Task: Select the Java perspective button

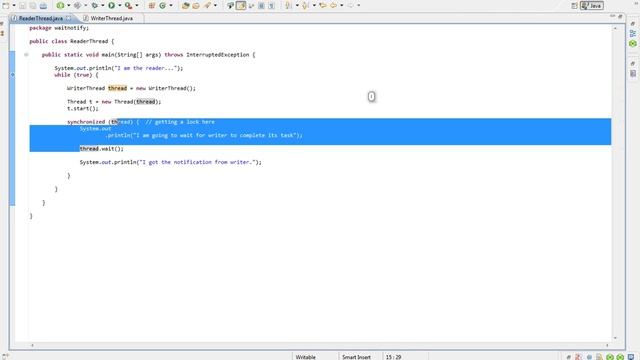Action: click(592, 6)
